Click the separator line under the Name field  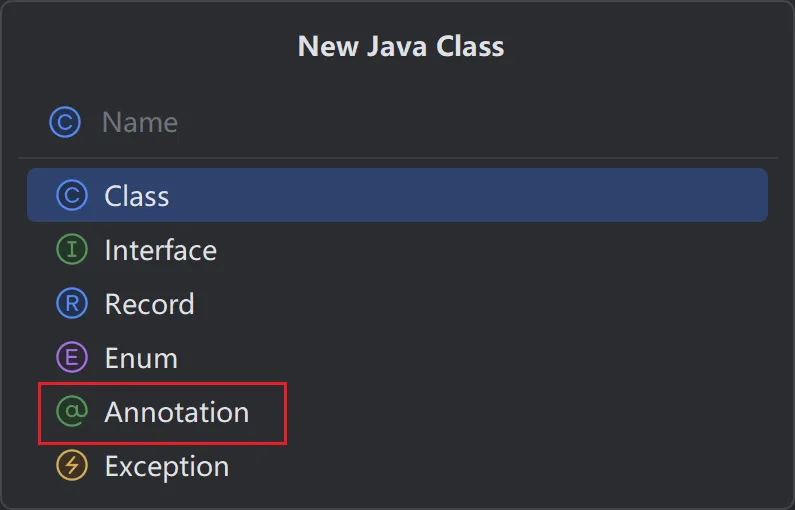(x=400, y=158)
